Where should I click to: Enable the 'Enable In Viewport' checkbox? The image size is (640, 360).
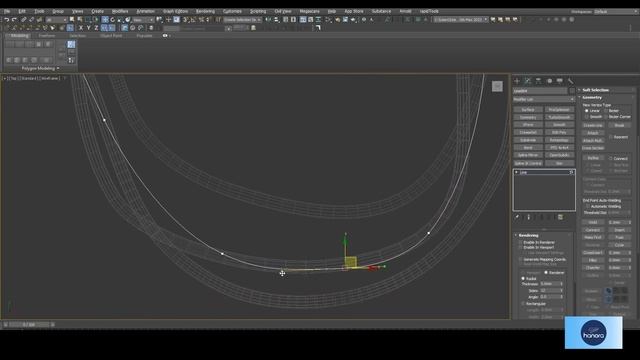pos(520,247)
